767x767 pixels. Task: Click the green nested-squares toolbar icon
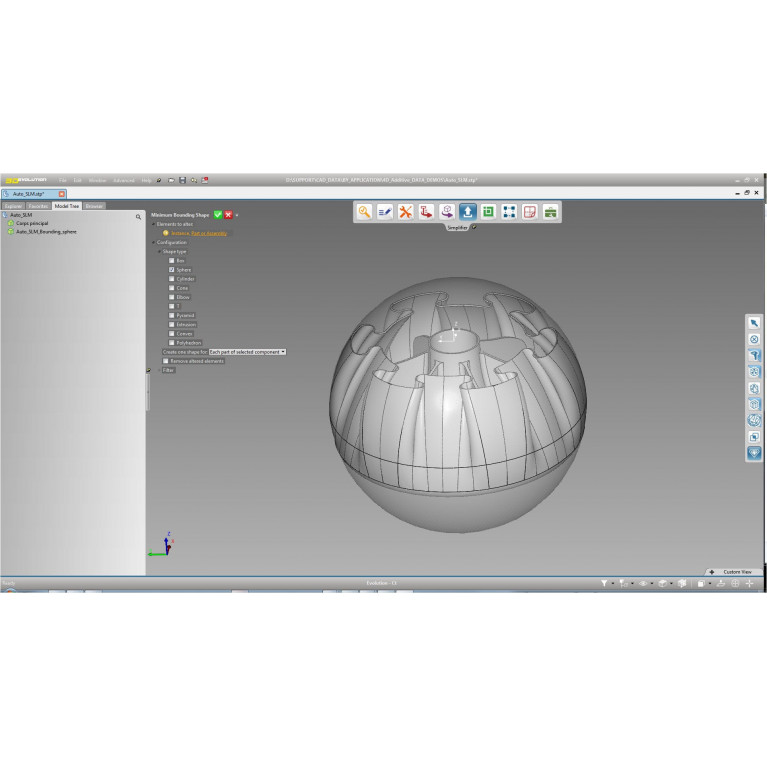[x=488, y=212]
